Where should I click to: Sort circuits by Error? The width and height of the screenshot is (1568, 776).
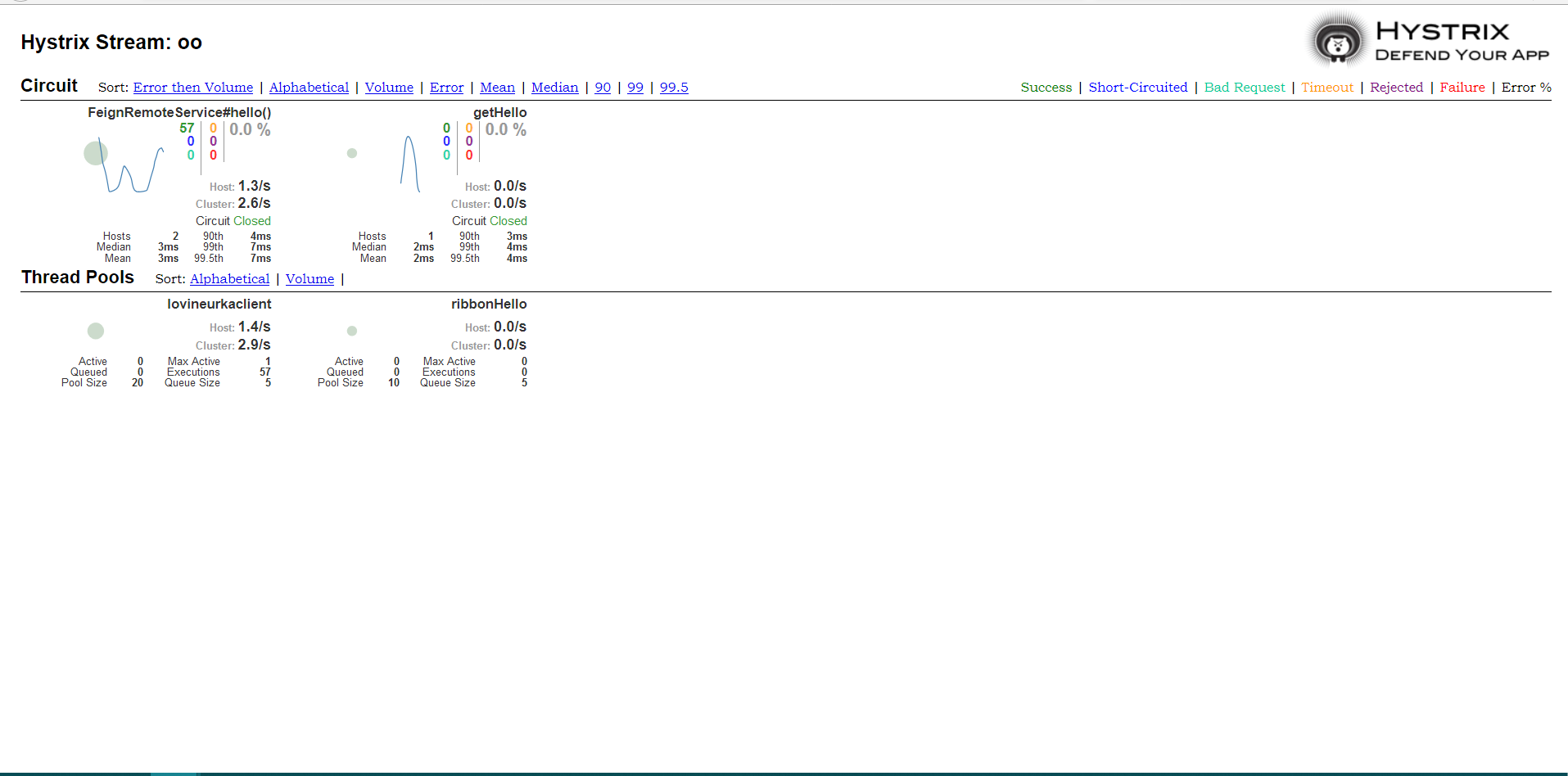click(446, 88)
